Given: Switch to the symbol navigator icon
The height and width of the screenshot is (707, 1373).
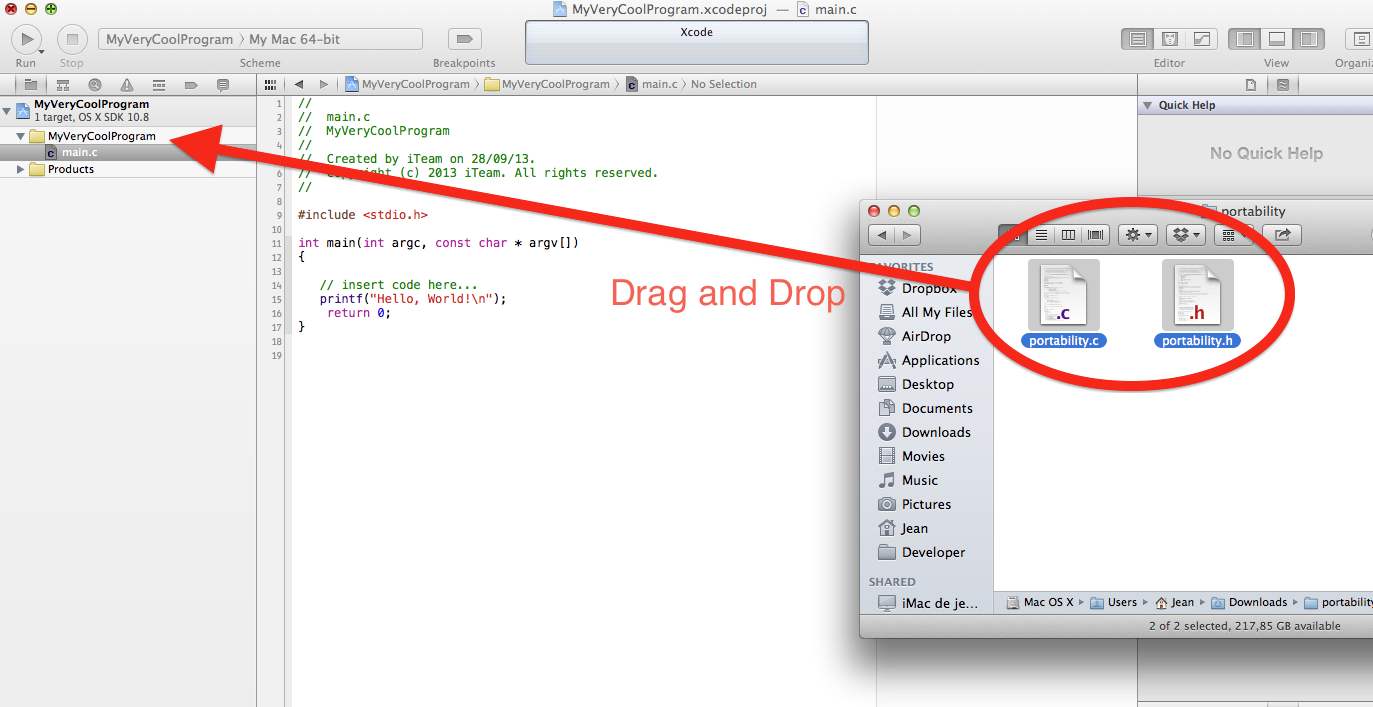Looking at the screenshot, I should pos(63,85).
